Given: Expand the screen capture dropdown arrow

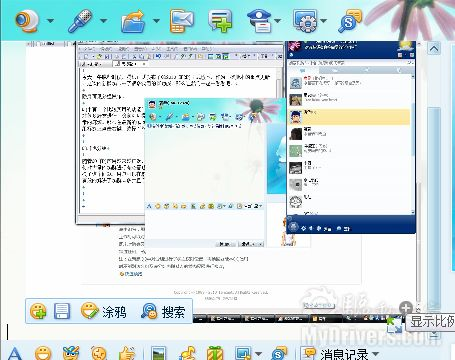Looking at the screenshot, I should click(259, 354).
